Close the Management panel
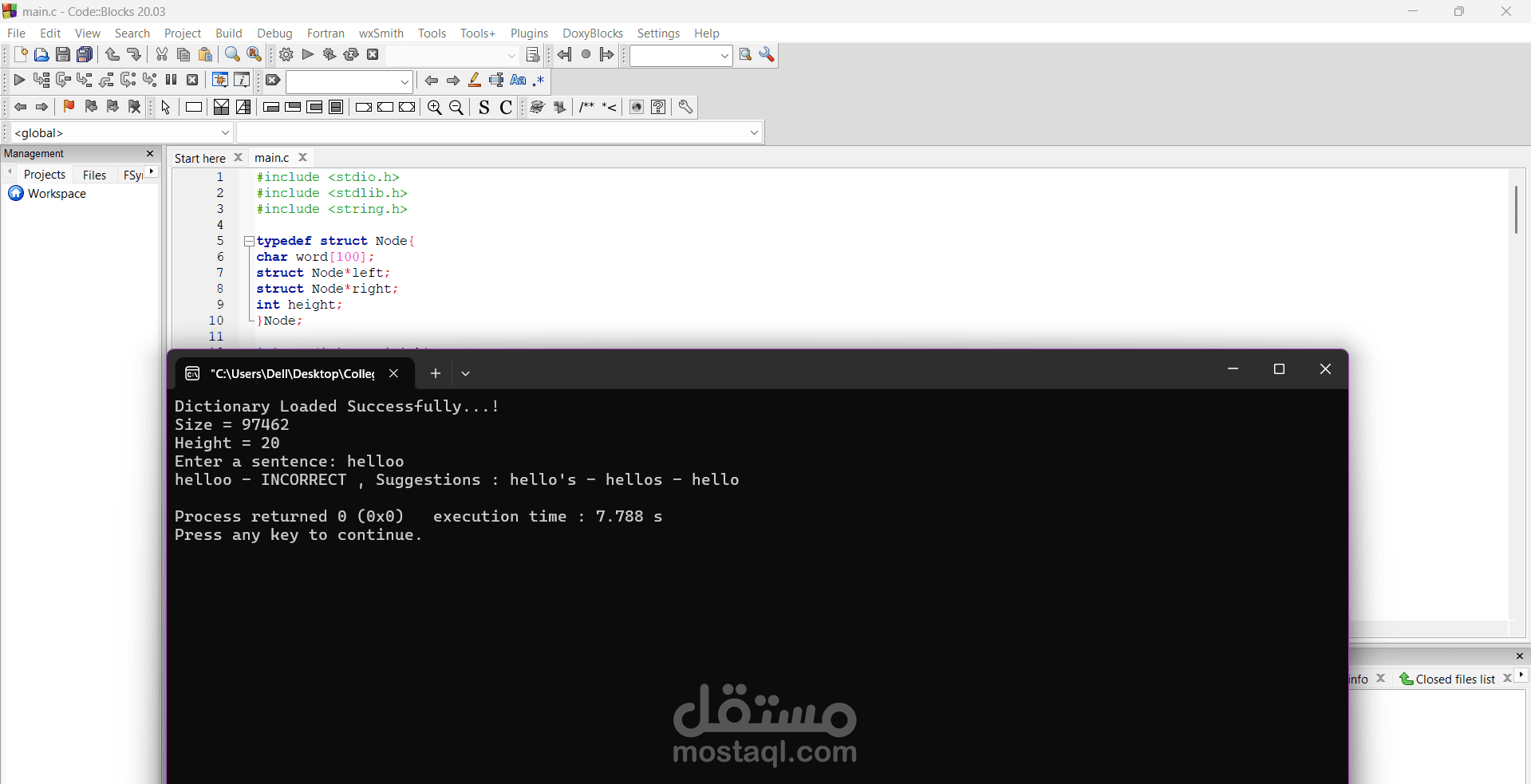 point(150,154)
